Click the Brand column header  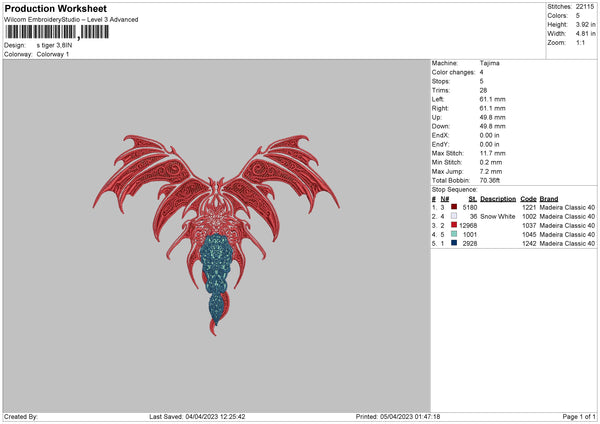(549, 198)
